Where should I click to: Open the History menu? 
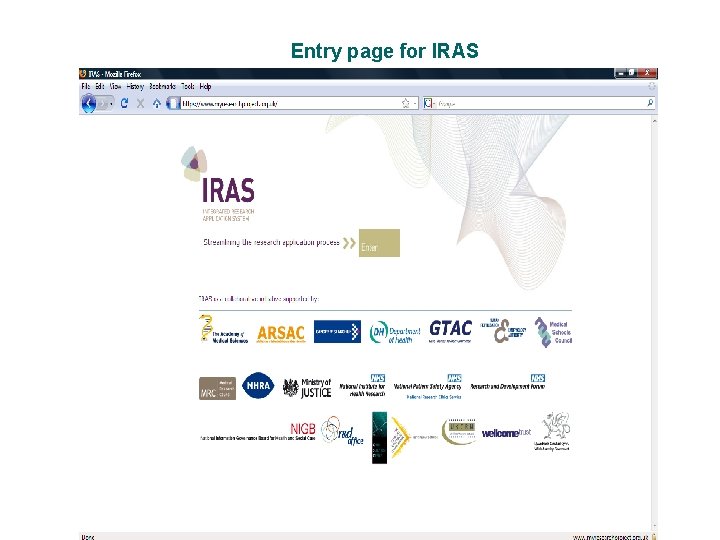135,86
